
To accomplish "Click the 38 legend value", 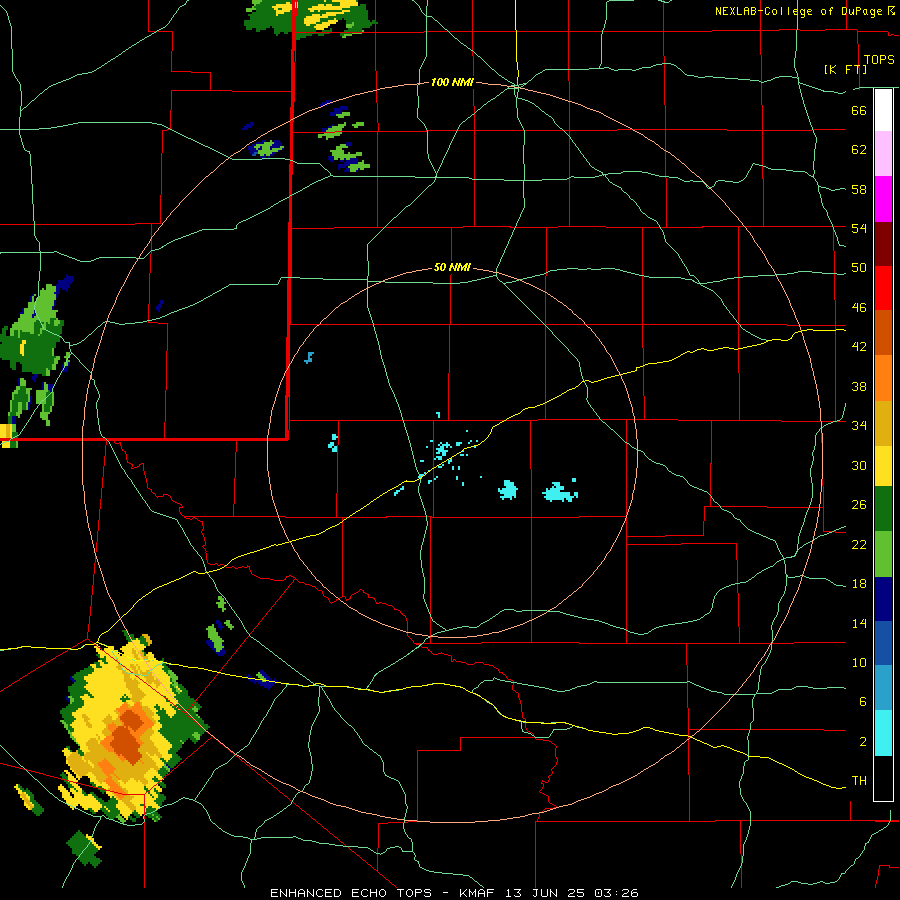I will tap(859, 387).
